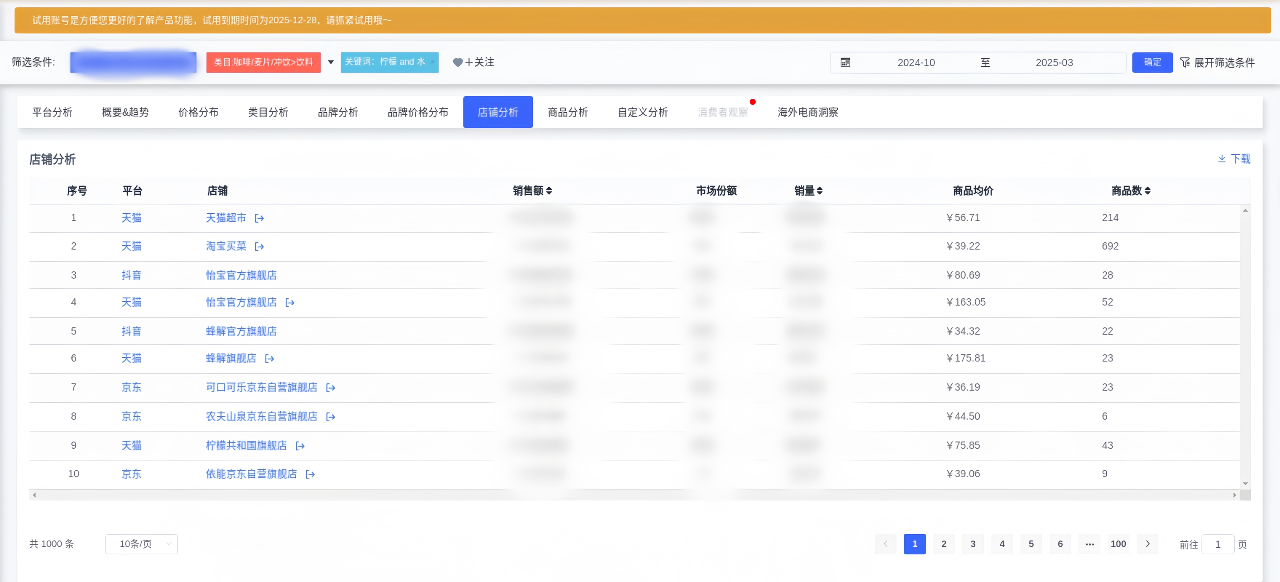Click the calendar icon in date range
This screenshot has width=1280, height=582.
point(845,62)
